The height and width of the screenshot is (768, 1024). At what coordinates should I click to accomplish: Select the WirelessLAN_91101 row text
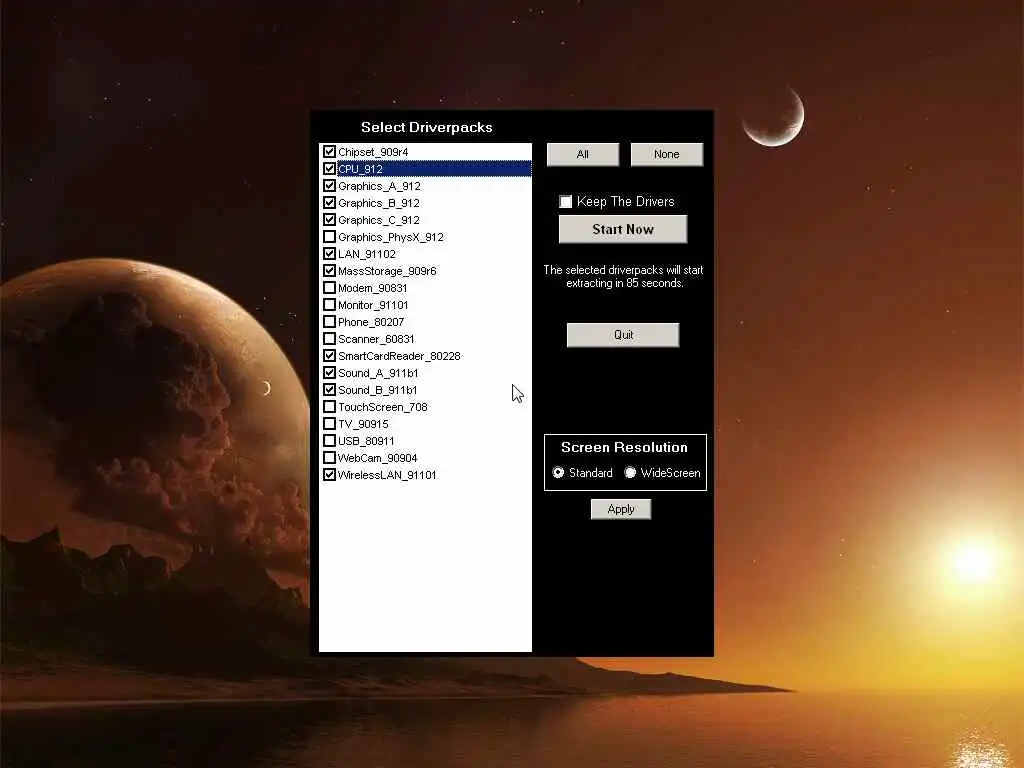[x=387, y=475]
